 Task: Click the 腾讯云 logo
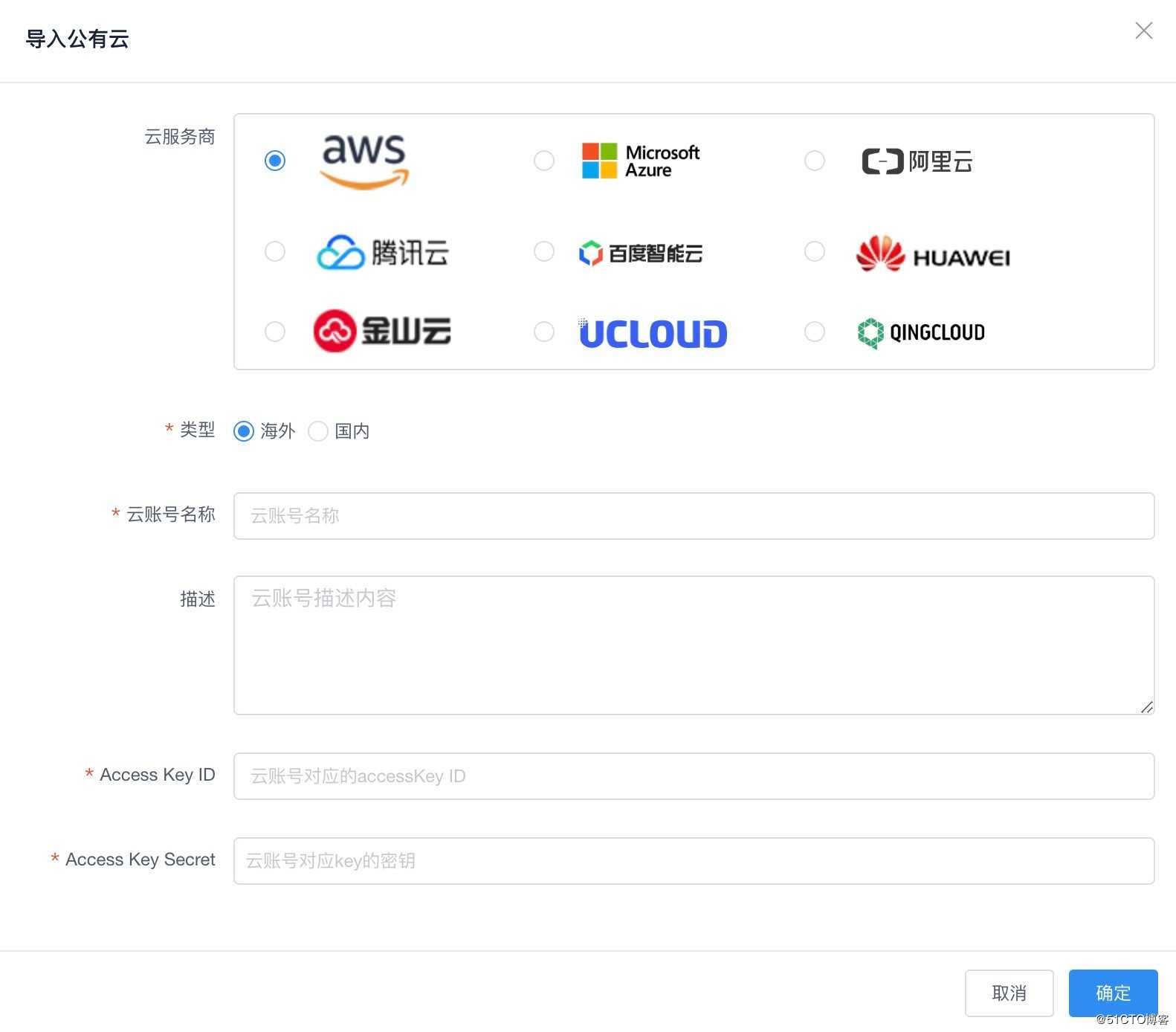(x=383, y=252)
